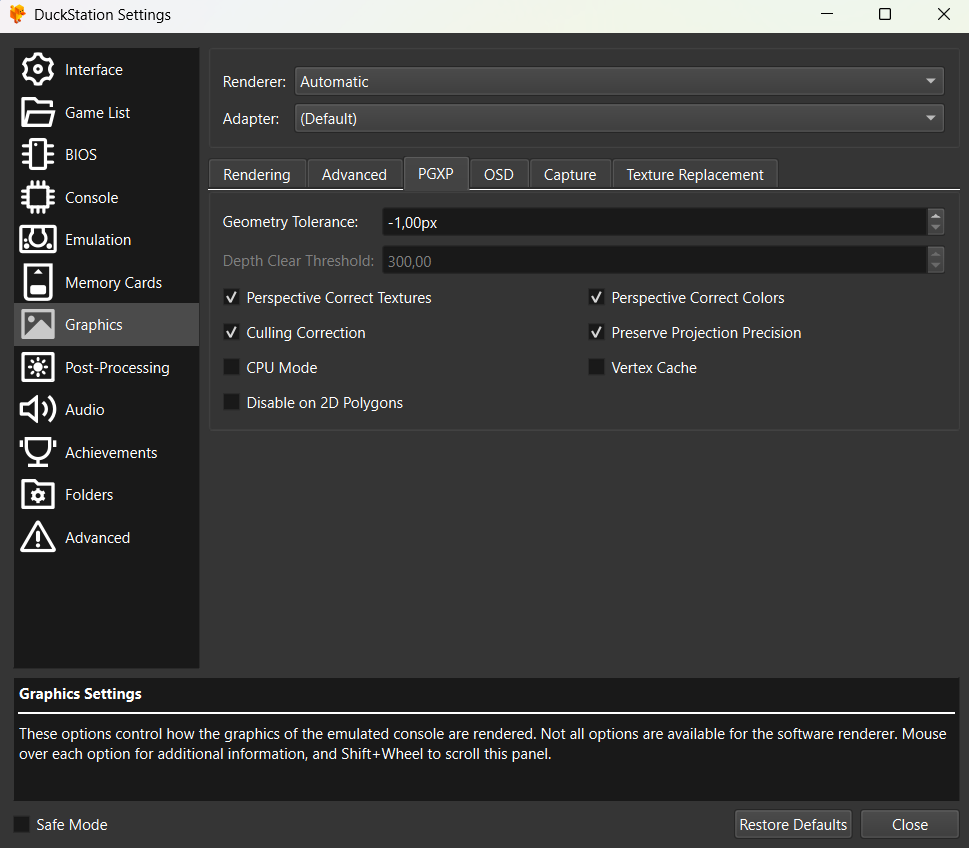Select Post-Processing settings label
Screen dimensions: 969x848
tap(117, 368)
